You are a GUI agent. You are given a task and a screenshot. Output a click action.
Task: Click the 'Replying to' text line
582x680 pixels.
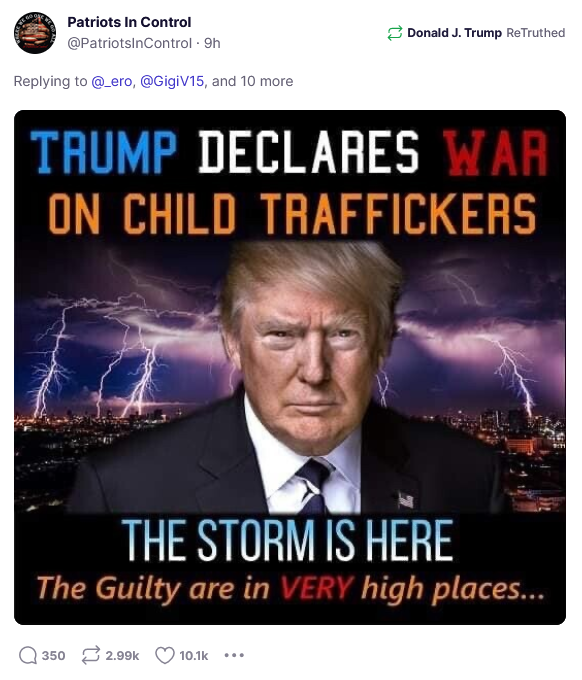tap(154, 81)
